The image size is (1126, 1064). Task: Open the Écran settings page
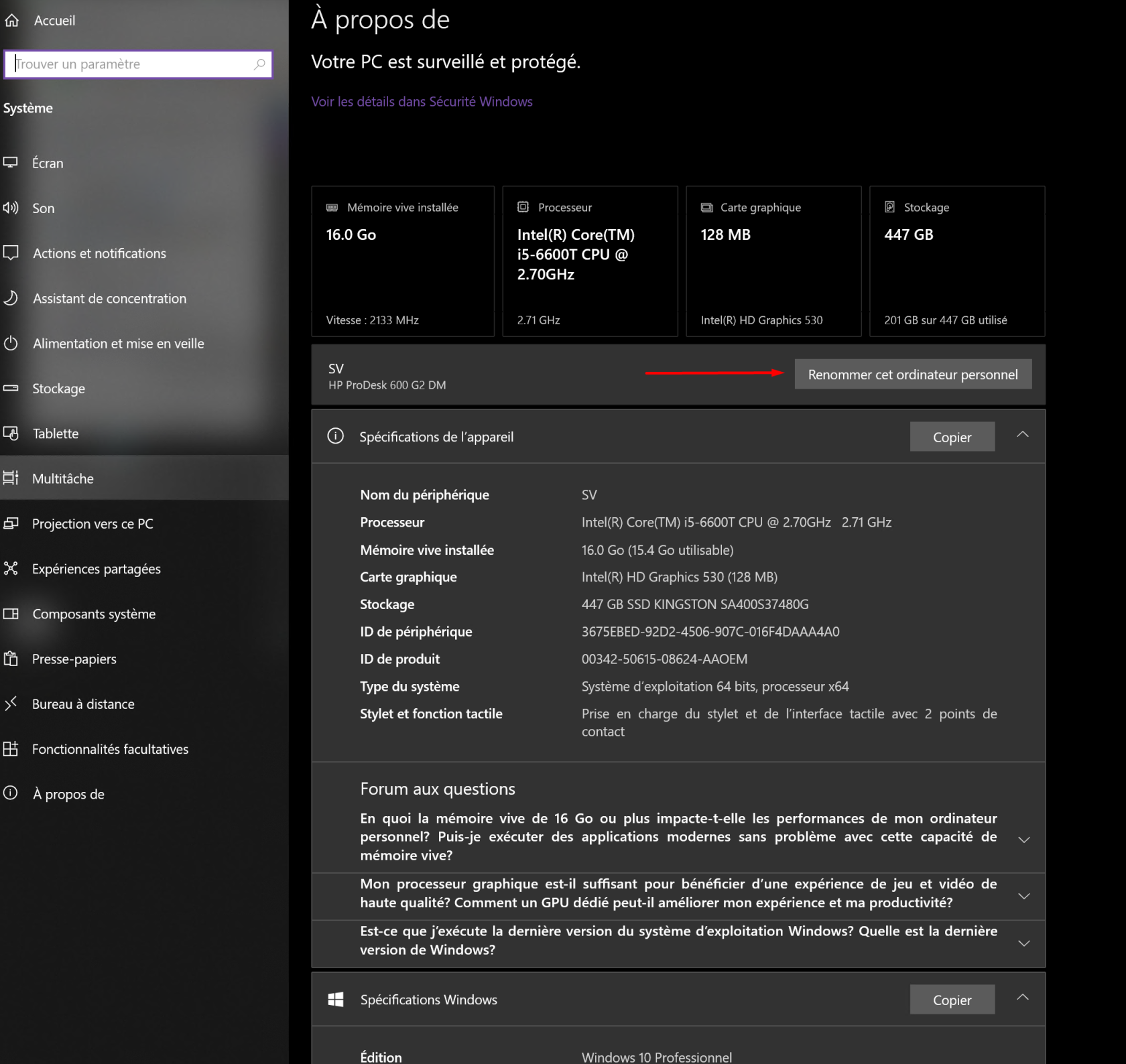click(x=144, y=163)
